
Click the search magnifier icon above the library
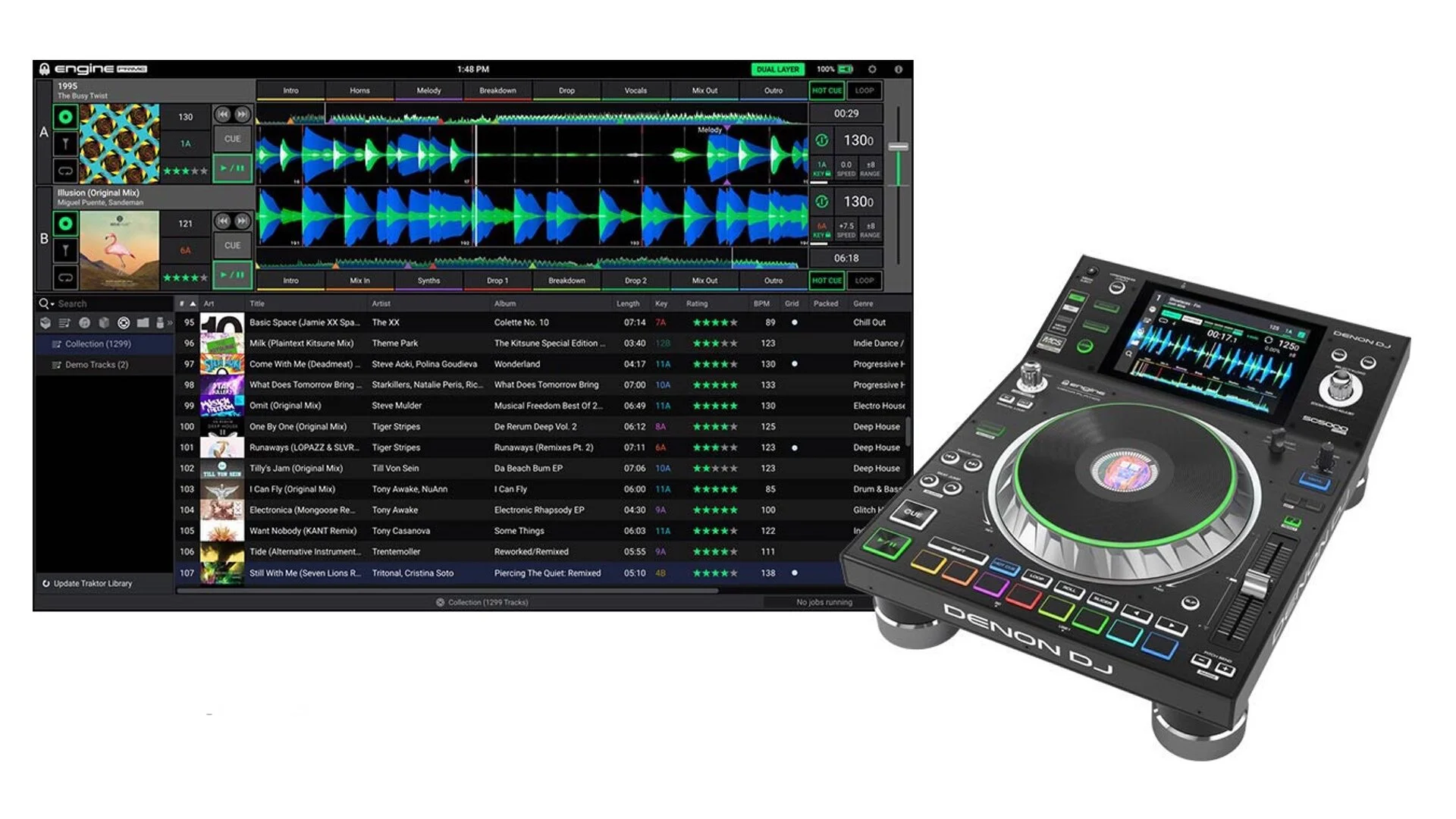coord(45,303)
